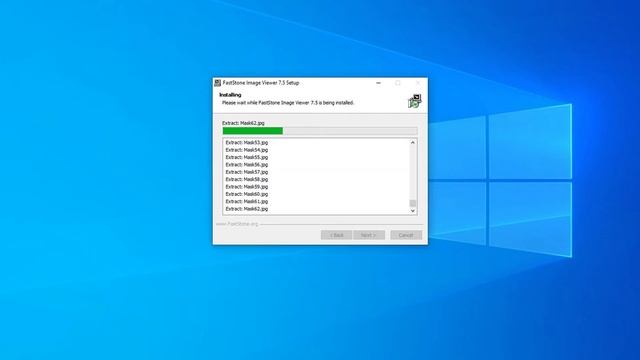Select log line Extract: Mask59.jpg
This screenshot has height=360, width=640.
247,187
